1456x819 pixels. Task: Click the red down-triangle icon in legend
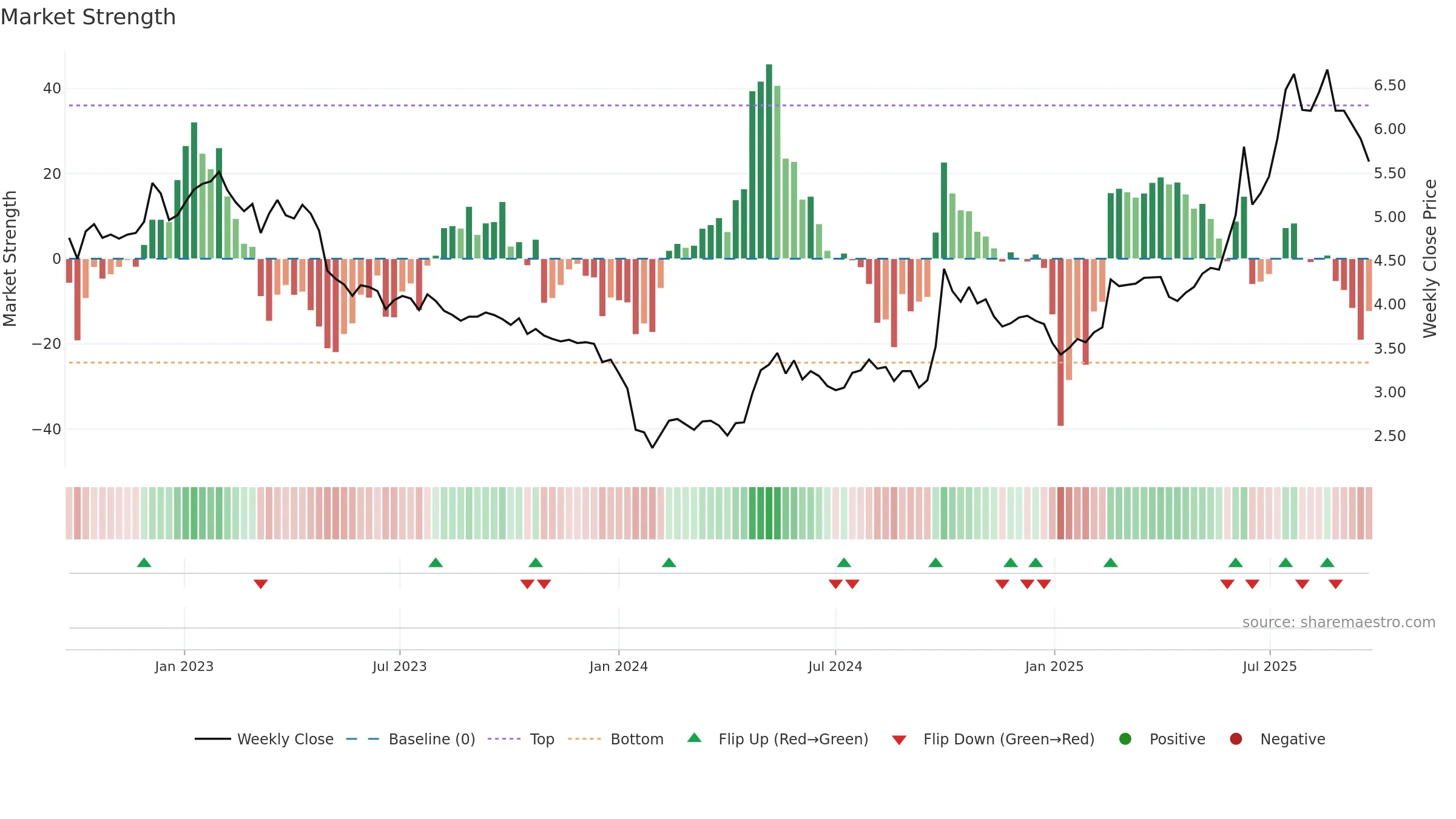pos(899,740)
